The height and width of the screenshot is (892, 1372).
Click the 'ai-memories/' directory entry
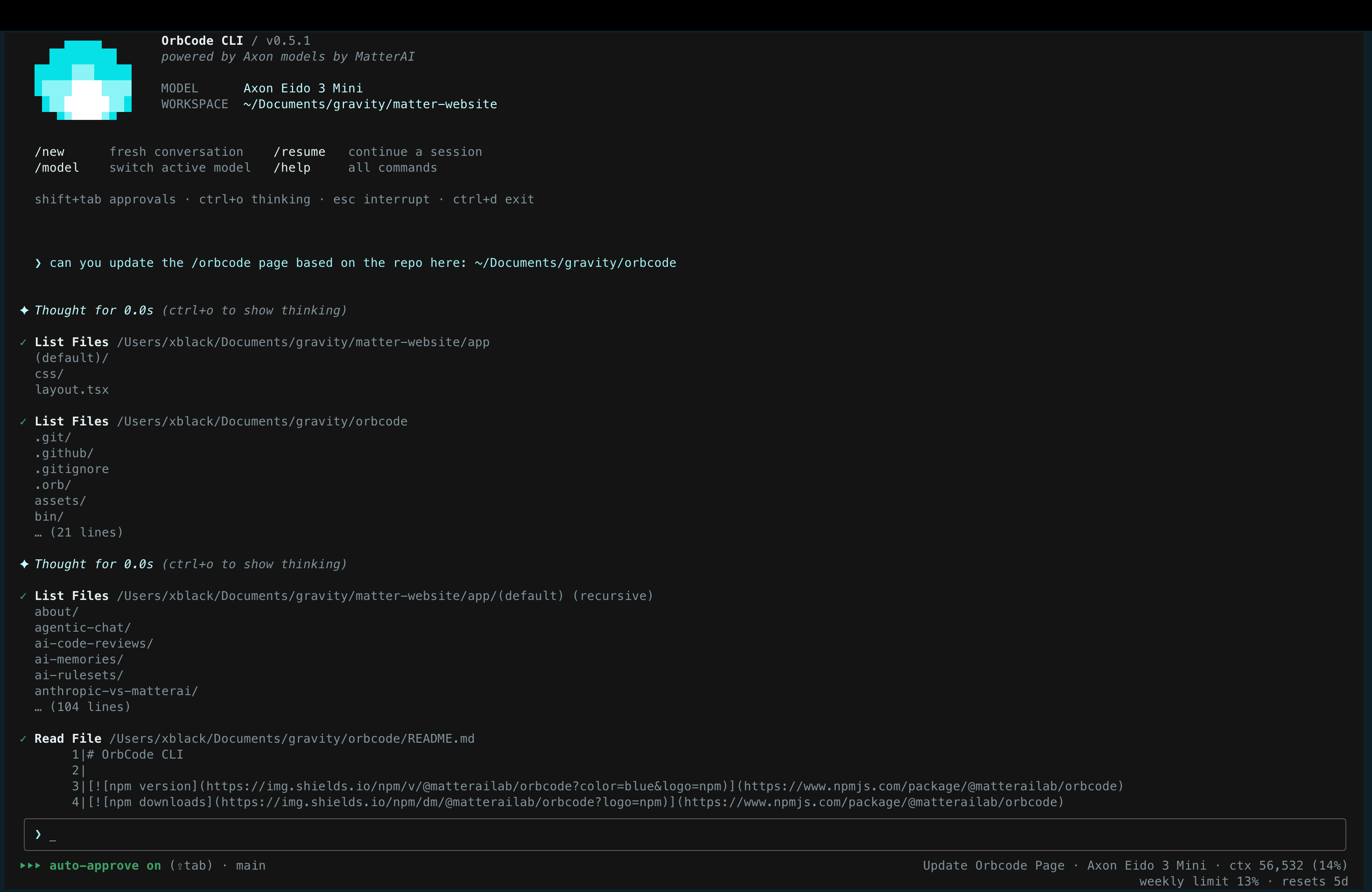point(79,659)
